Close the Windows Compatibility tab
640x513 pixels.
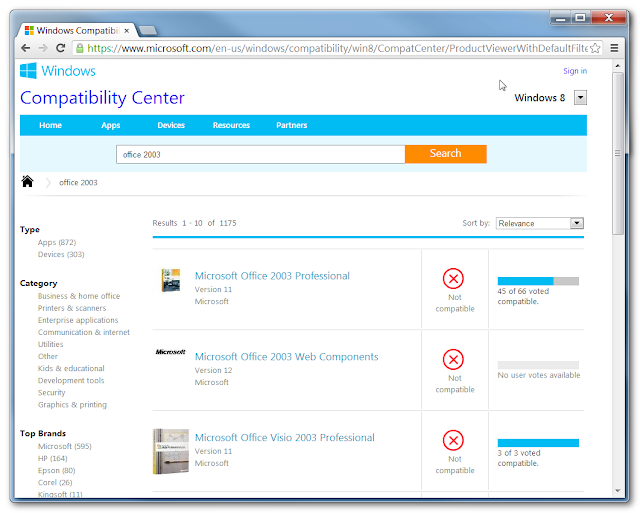click(127, 31)
